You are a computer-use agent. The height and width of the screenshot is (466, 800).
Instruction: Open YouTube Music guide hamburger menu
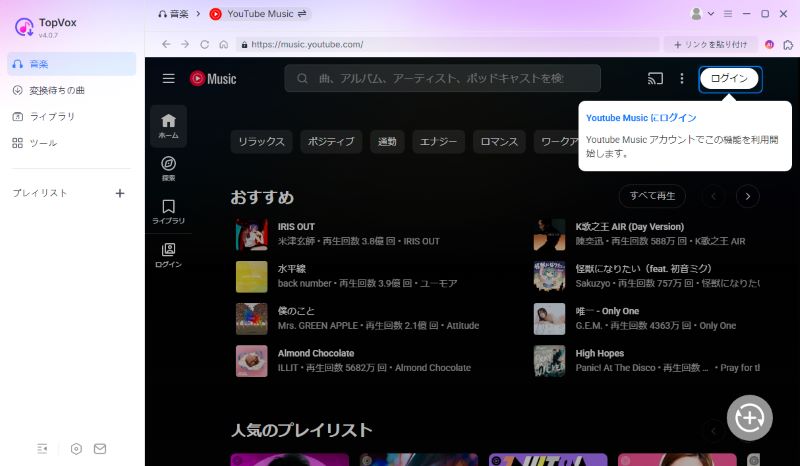coord(168,78)
